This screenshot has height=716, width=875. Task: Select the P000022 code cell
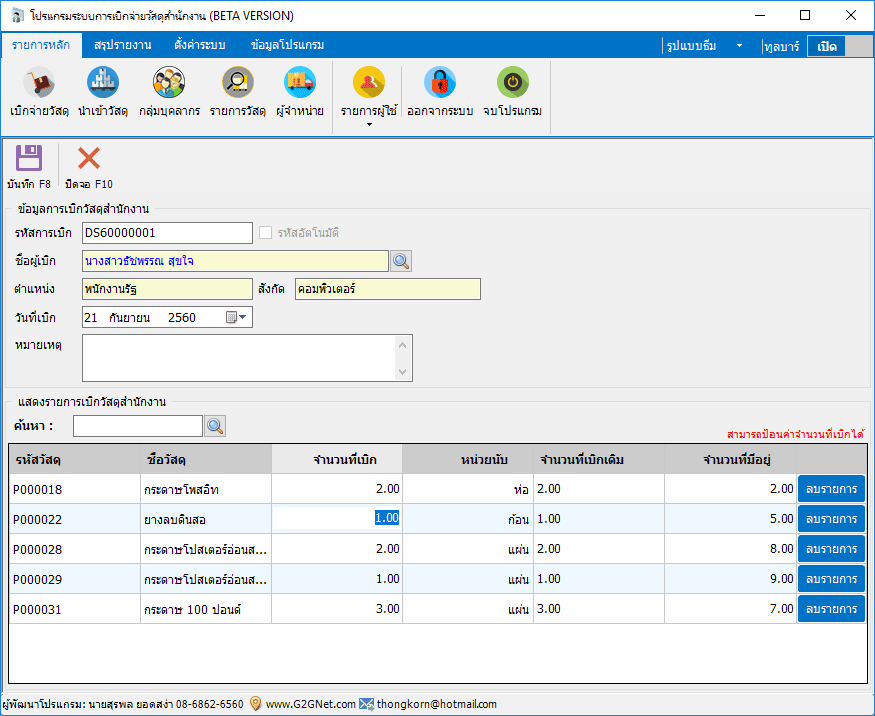(x=75, y=520)
